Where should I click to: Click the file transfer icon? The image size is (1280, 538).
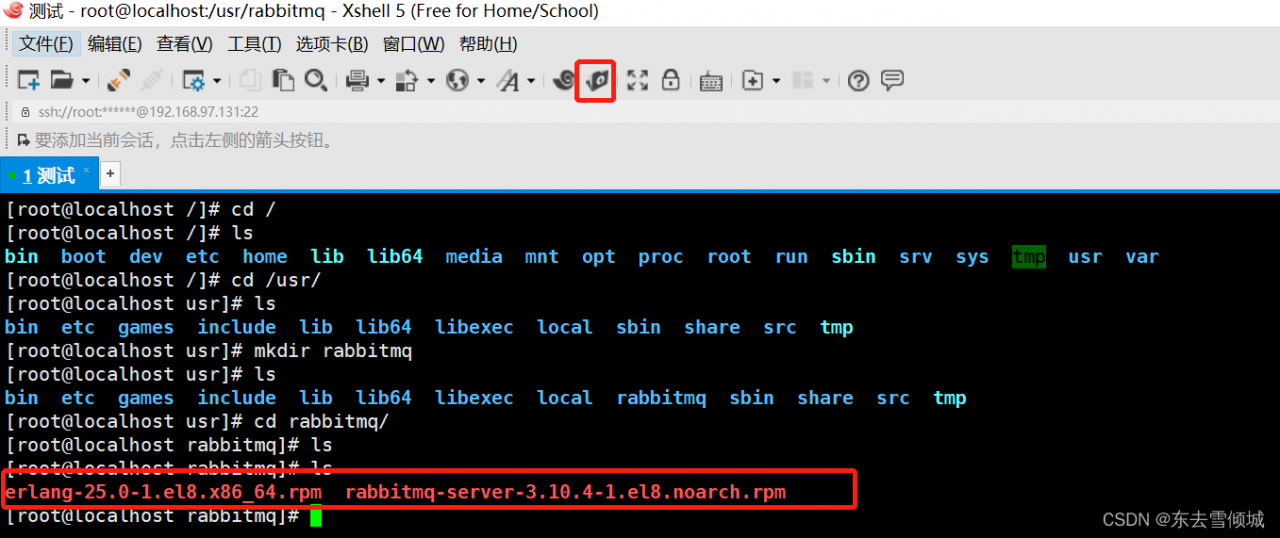tap(407, 81)
